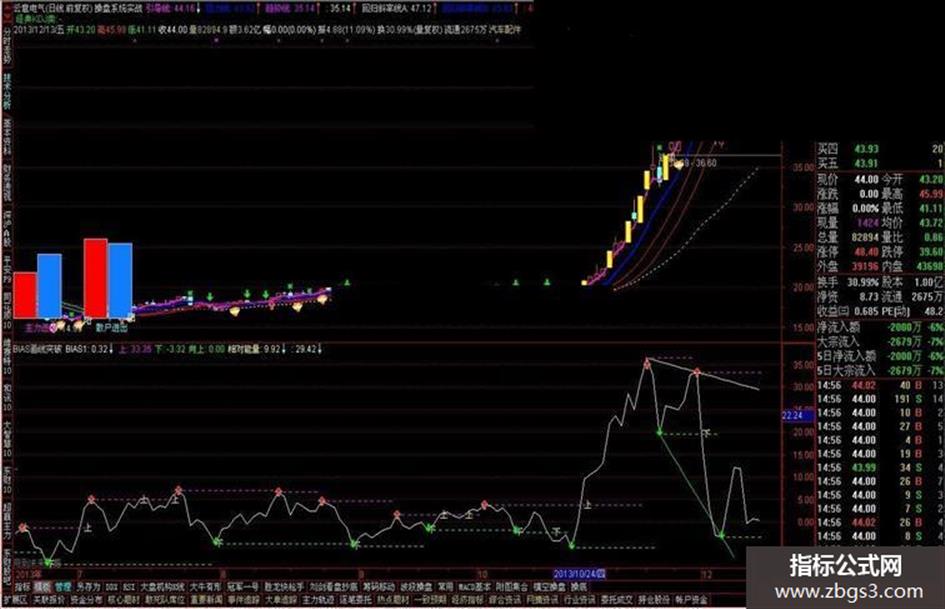Open the 委托成交 bottom tab

click(617, 600)
